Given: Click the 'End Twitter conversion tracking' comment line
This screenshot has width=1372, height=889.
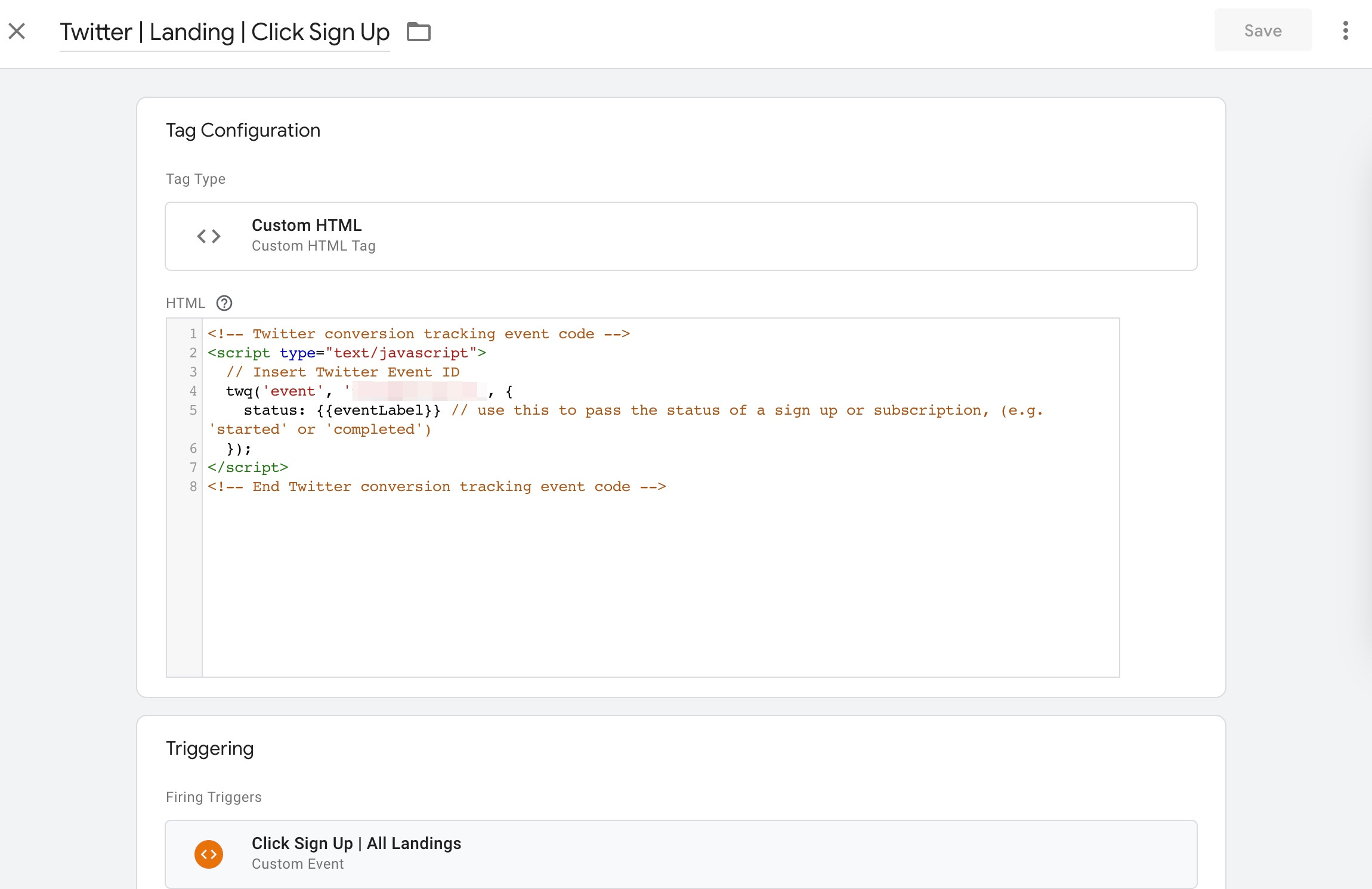Looking at the screenshot, I should click(x=437, y=487).
